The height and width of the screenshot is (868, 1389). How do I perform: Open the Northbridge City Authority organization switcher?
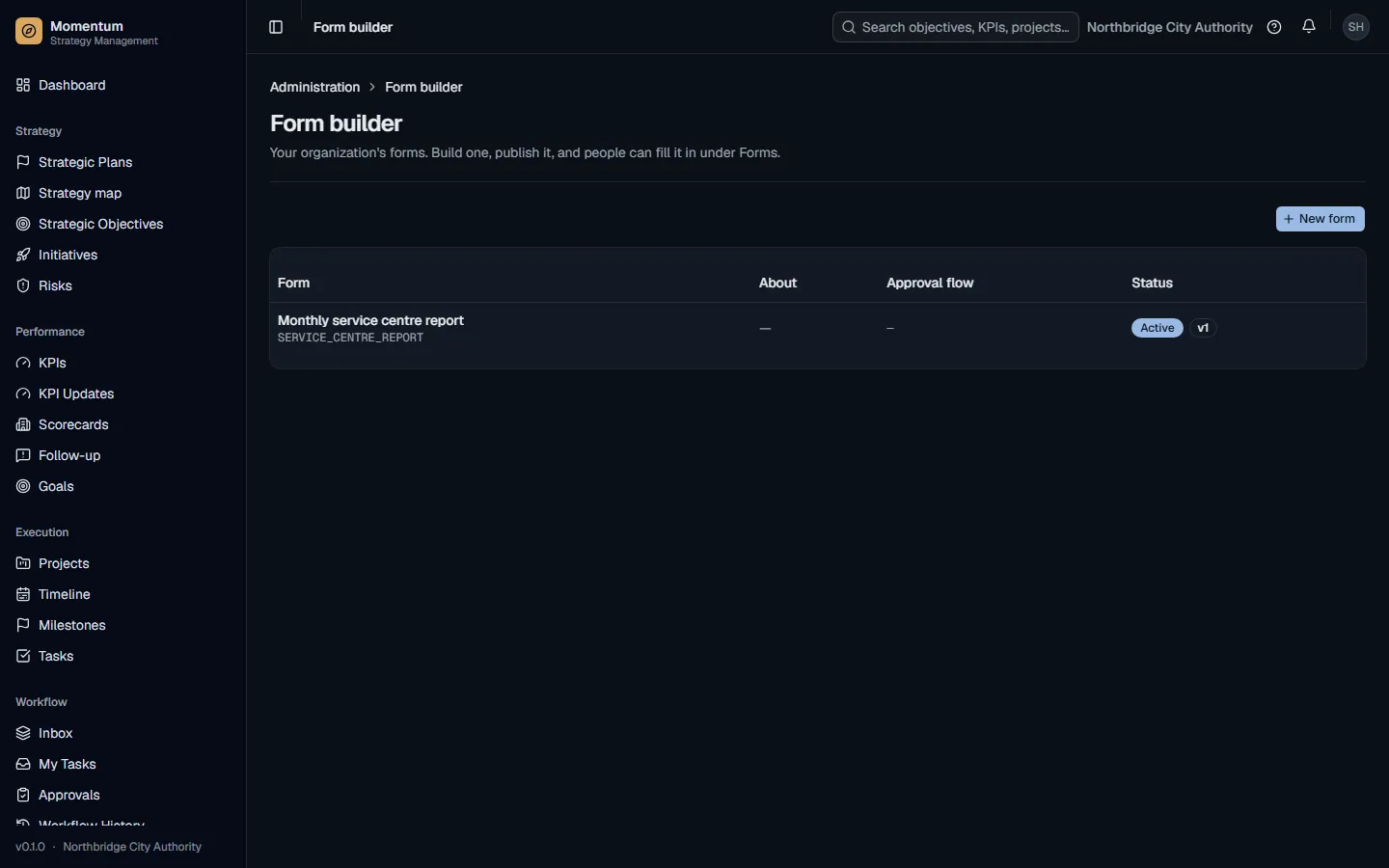[x=1169, y=27]
